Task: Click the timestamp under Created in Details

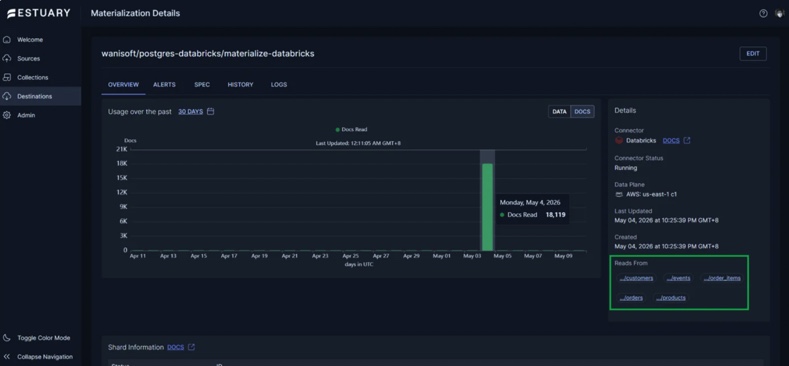Action: click(666, 246)
